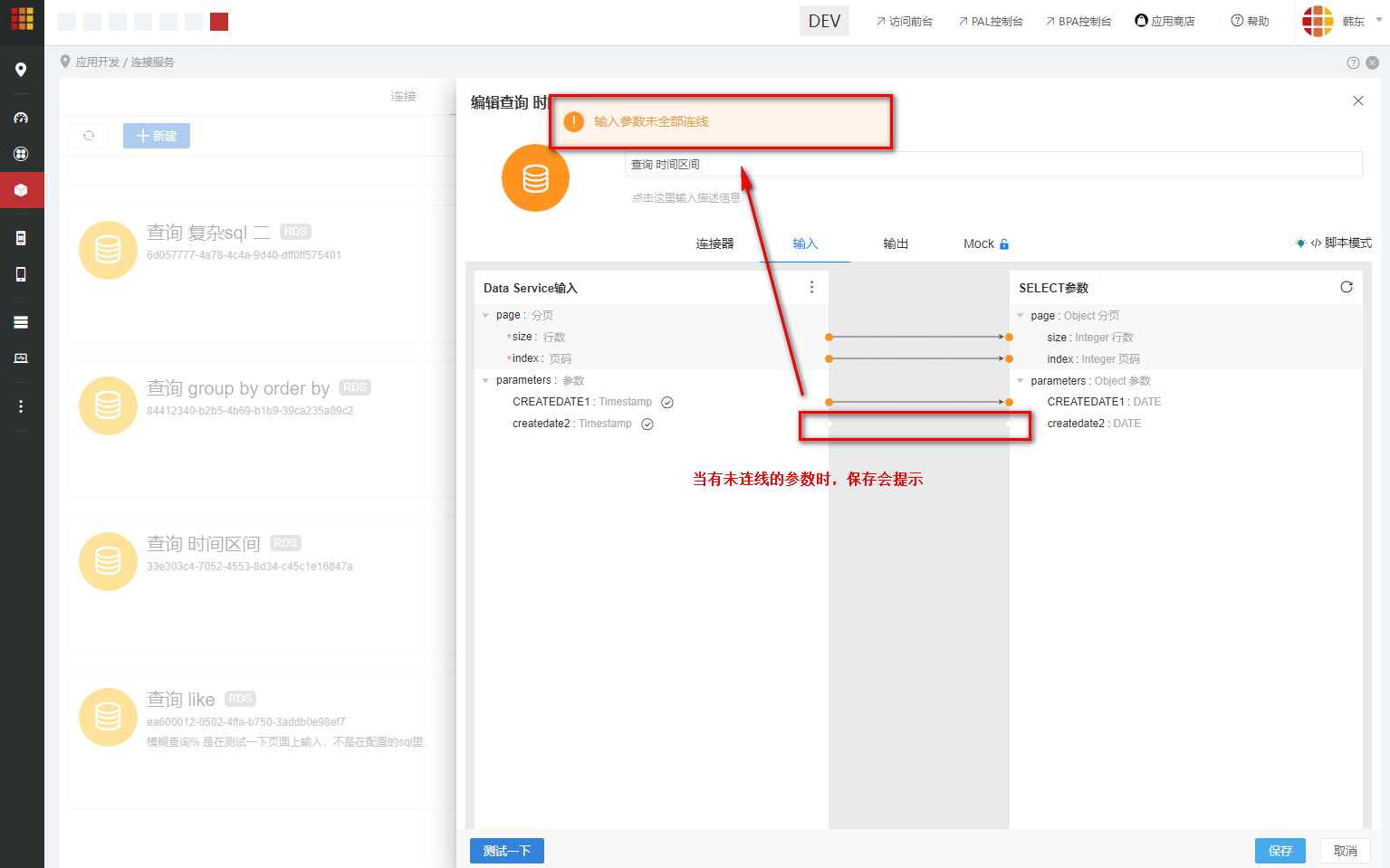This screenshot has height=868, width=1390.
Task: Click the mobile device icon in the left sidebar
Action: (22, 274)
